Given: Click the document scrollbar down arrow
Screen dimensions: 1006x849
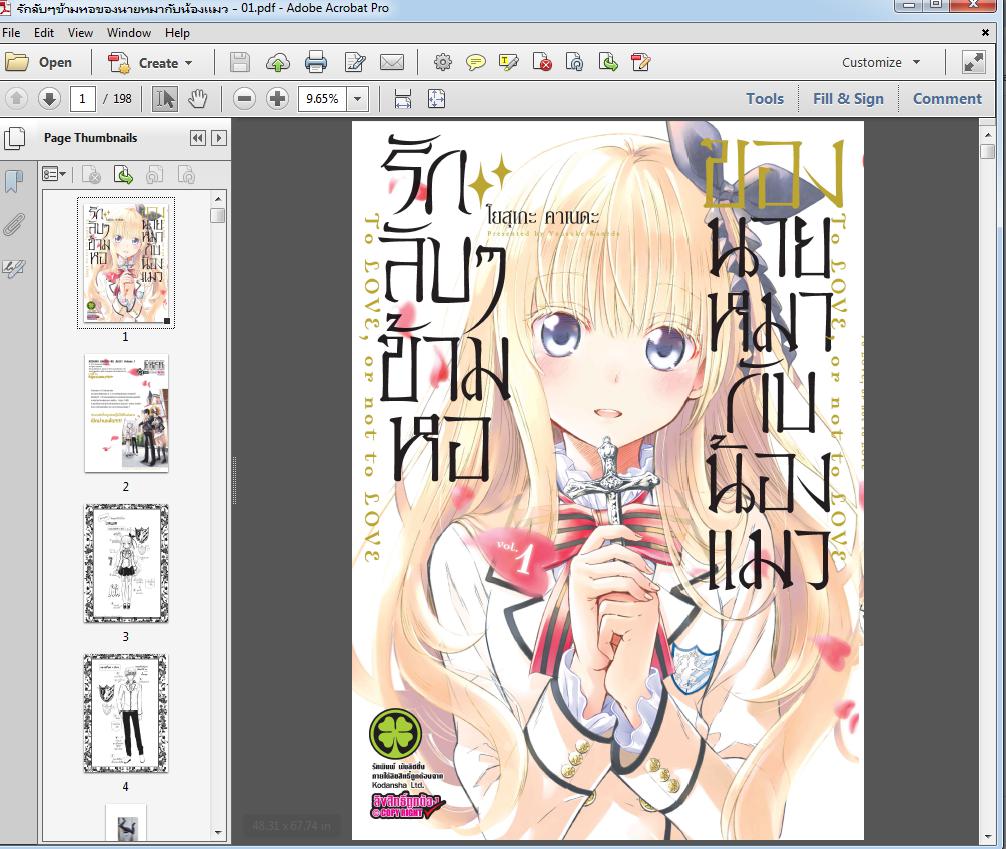Looking at the screenshot, I should click(987, 837).
